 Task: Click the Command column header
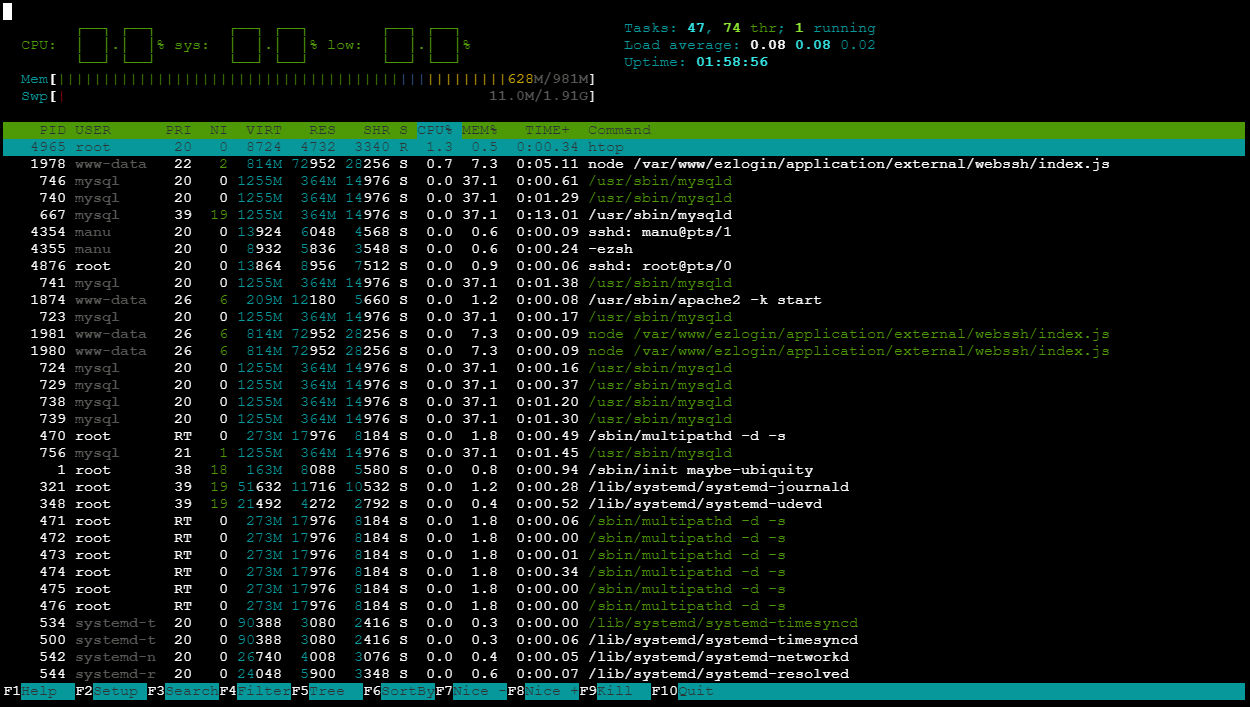point(619,130)
